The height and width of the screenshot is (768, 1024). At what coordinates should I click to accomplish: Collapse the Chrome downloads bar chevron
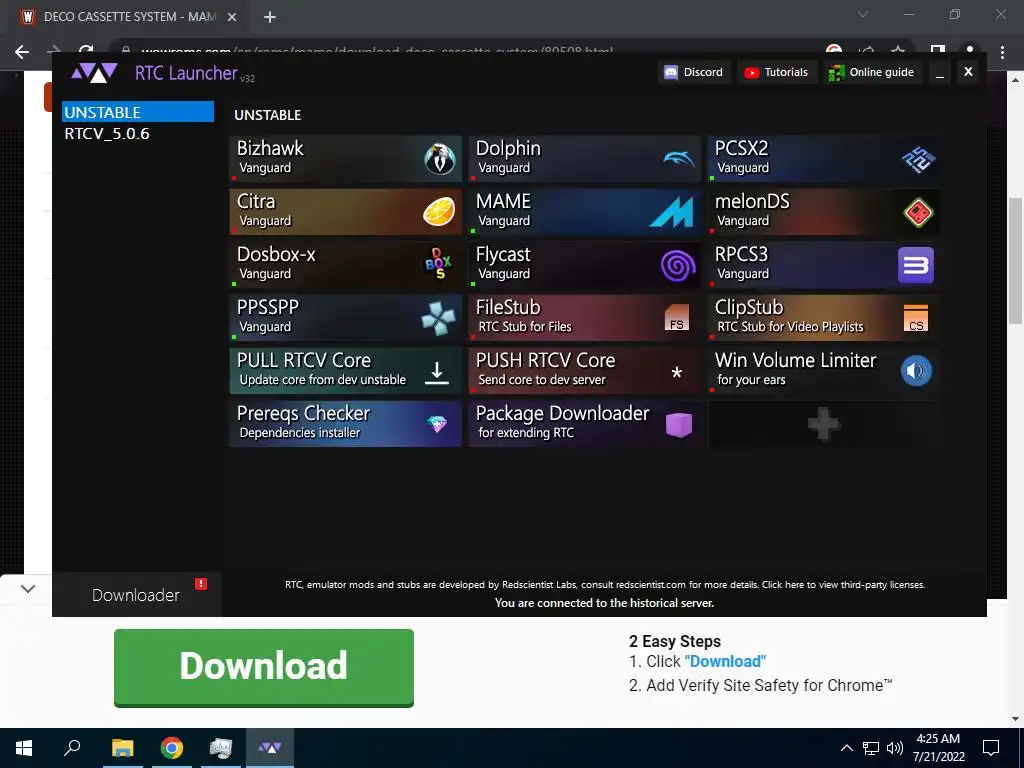(27, 588)
